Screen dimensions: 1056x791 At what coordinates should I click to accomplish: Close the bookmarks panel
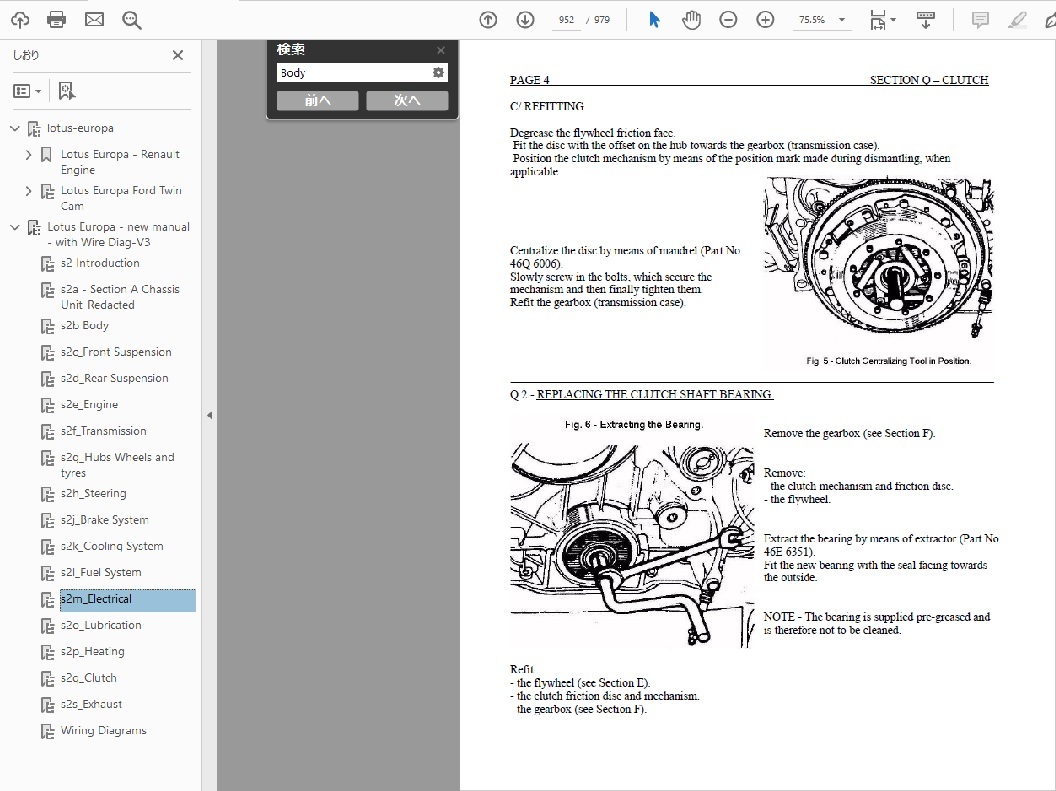coord(178,55)
